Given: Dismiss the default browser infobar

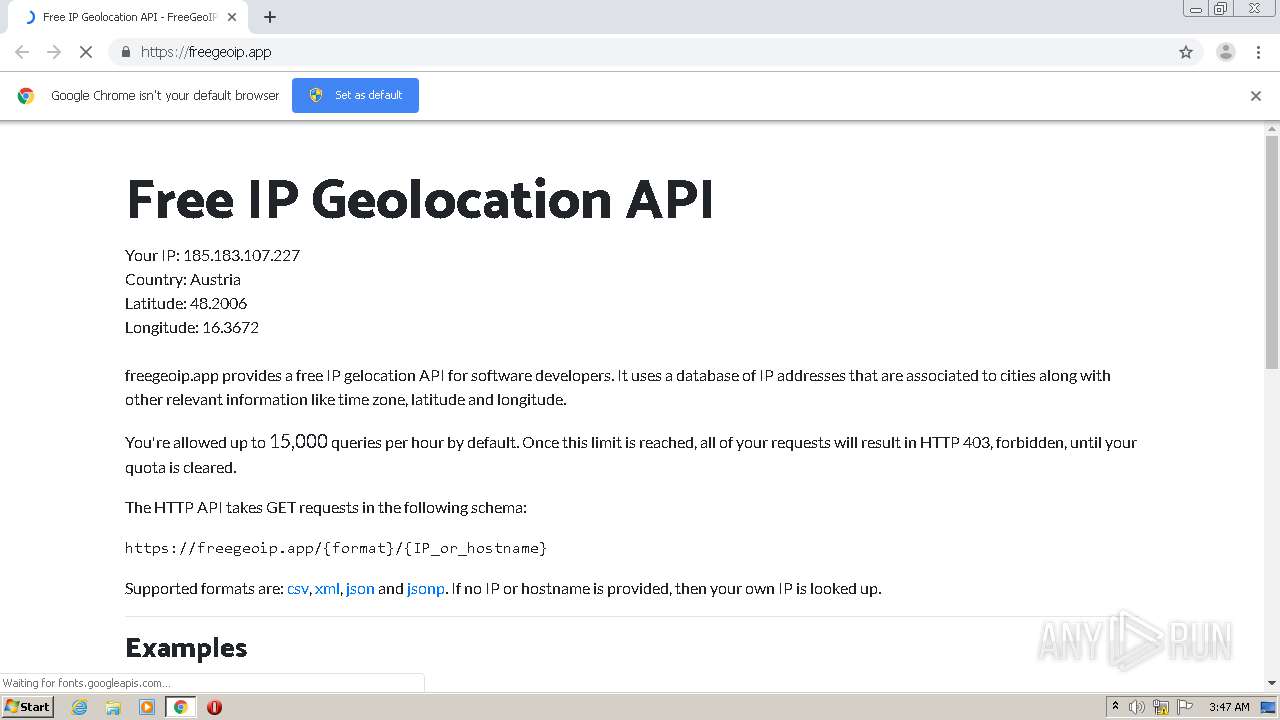Looking at the screenshot, I should click(x=1256, y=96).
